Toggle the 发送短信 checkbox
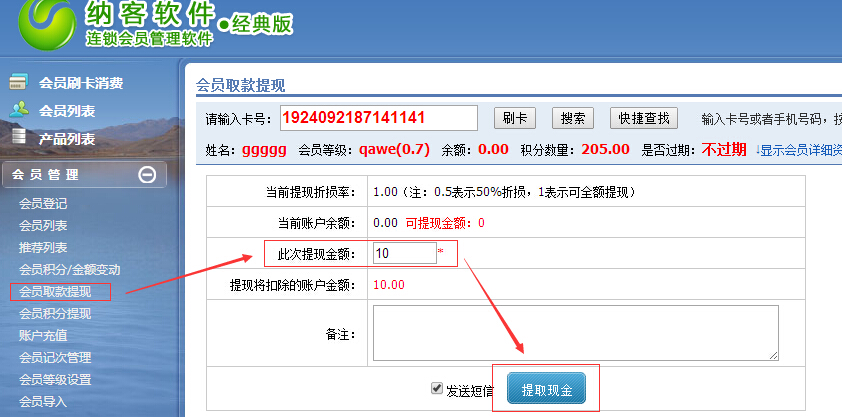Image resolution: width=842 pixels, height=417 pixels. coord(437,389)
